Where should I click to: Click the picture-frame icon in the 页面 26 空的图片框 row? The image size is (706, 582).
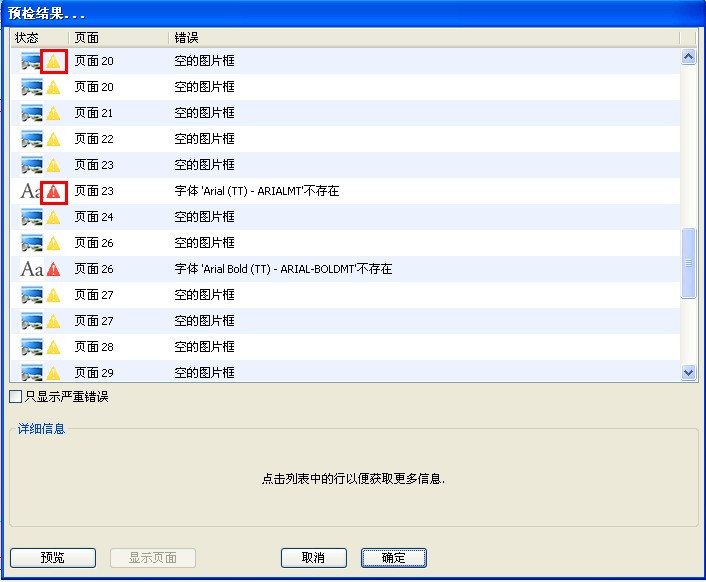32,243
